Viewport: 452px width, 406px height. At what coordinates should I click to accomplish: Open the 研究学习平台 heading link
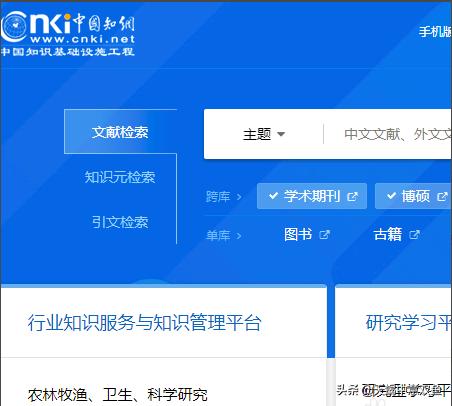pyautogui.click(x=409, y=322)
